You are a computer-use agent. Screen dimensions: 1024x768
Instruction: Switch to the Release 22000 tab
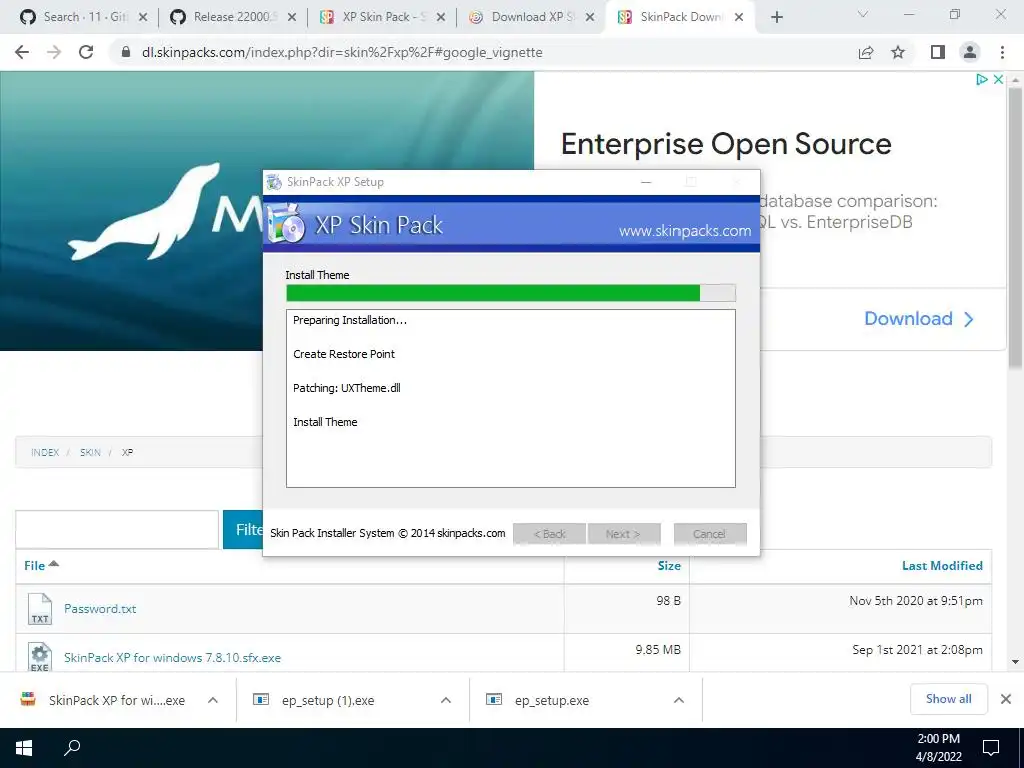[x=232, y=17]
